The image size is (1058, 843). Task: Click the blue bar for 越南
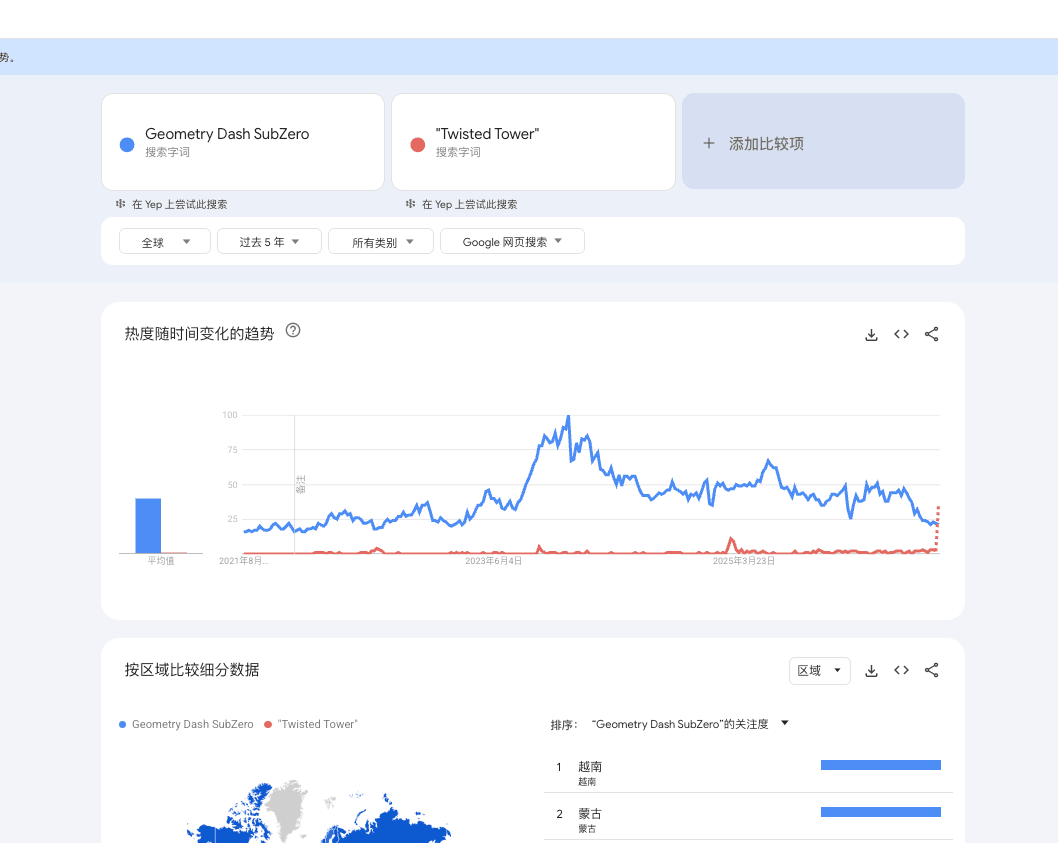(881, 765)
